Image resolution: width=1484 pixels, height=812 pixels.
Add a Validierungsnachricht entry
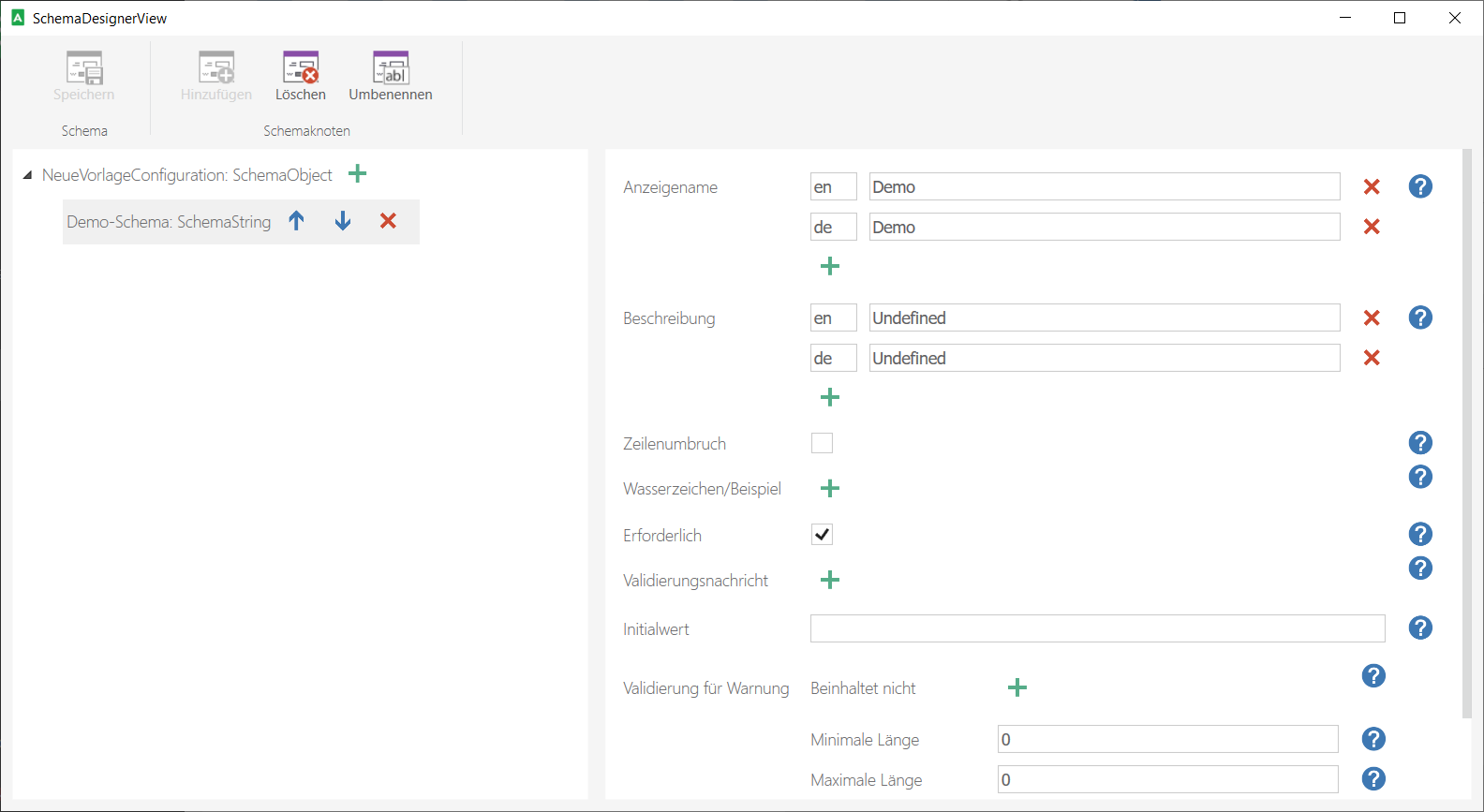tap(830, 581)
